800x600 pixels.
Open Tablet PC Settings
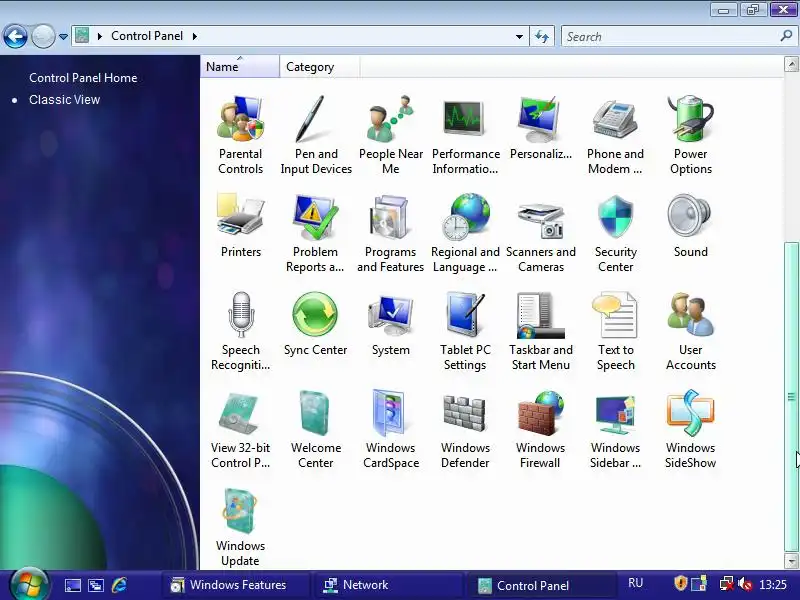tap(465, 331)
